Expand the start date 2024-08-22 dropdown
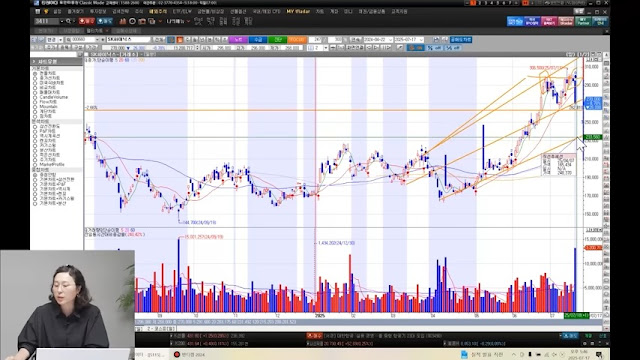This screenshot has height=360, width=640. (390, 40)
